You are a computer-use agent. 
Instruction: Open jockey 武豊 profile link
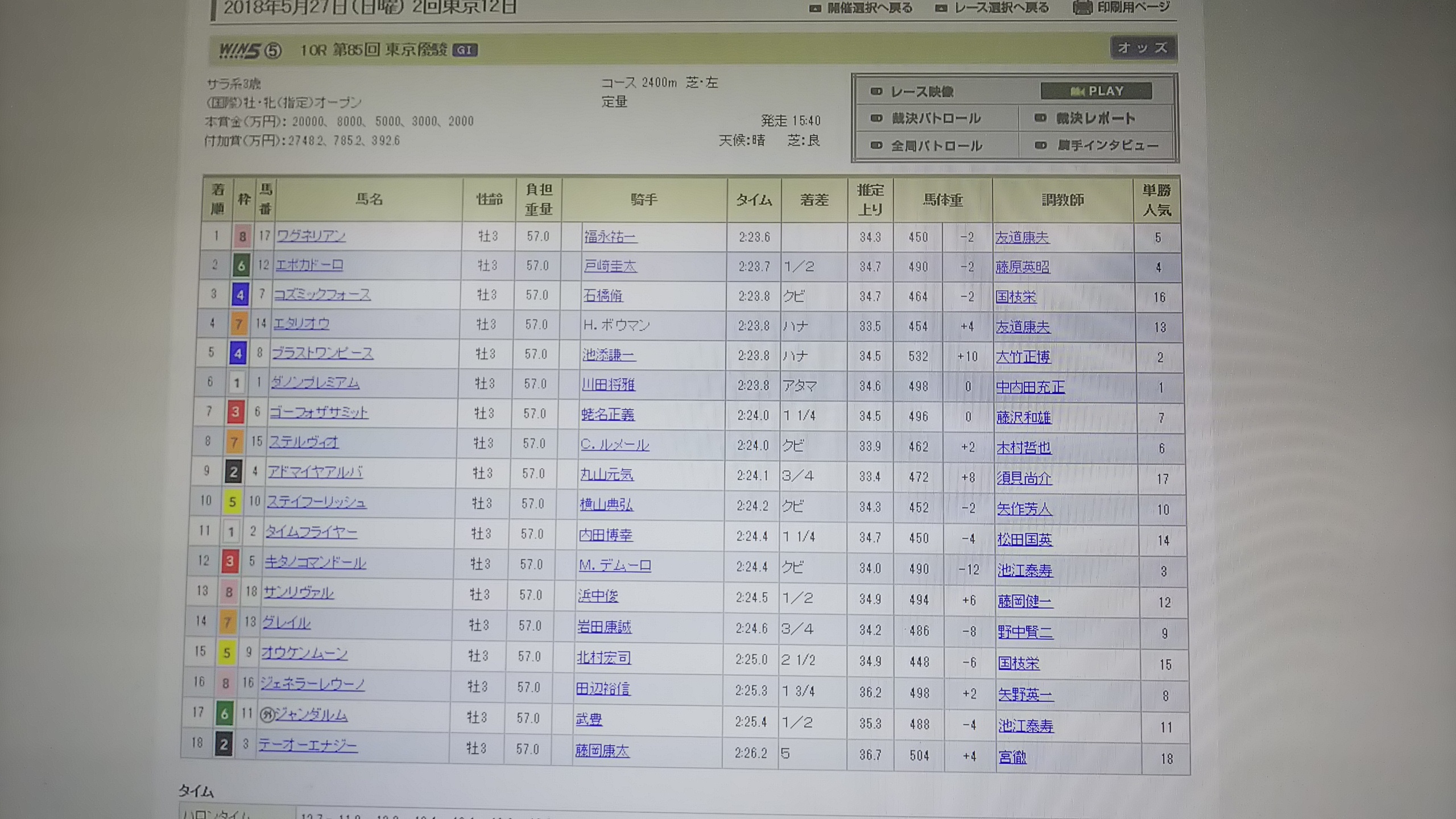[589, 719]
